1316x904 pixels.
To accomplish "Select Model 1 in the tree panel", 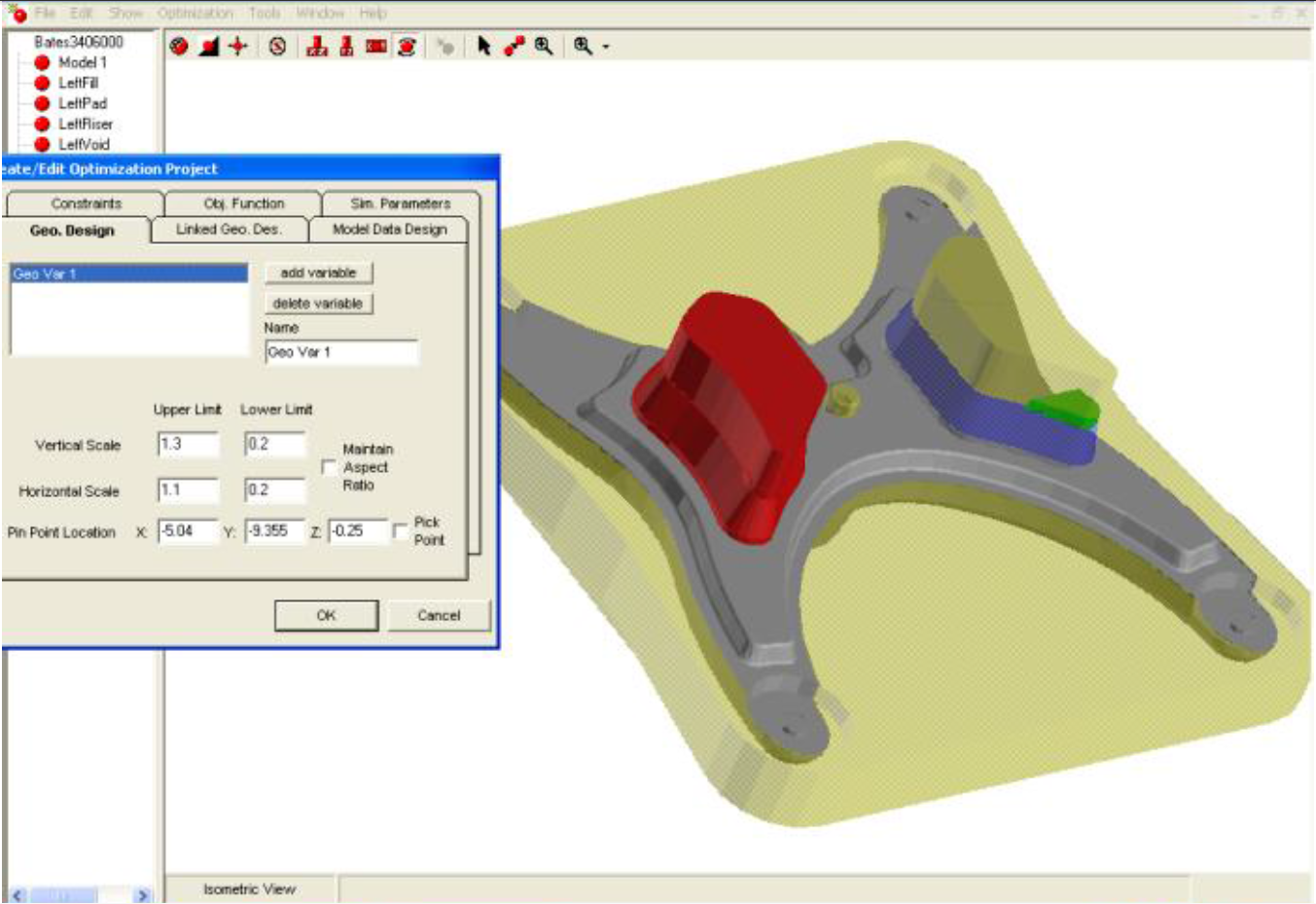I will 82,62.
